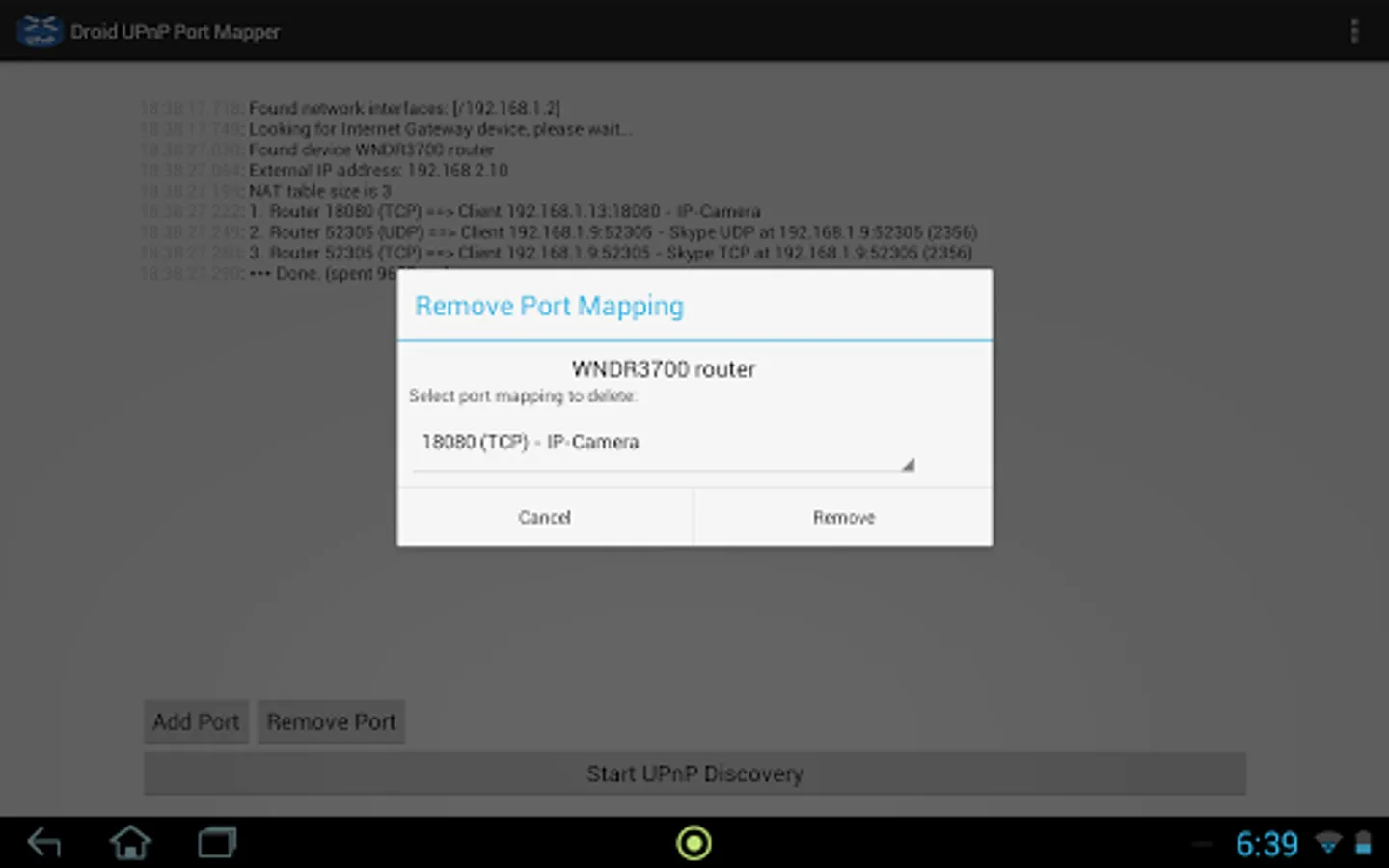The width and height of the screenshot is (1389, 868).
Task: Click the 'Select port mapping to delete:' label
Action: click(523, 395)
